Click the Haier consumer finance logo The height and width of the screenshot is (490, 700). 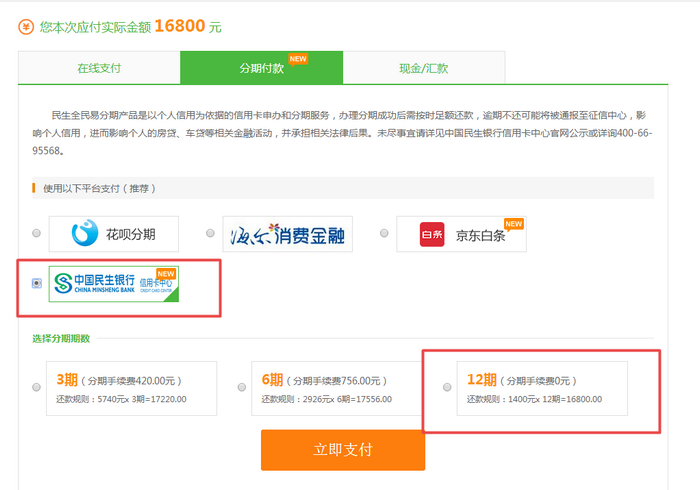click(x=284, y=234)
